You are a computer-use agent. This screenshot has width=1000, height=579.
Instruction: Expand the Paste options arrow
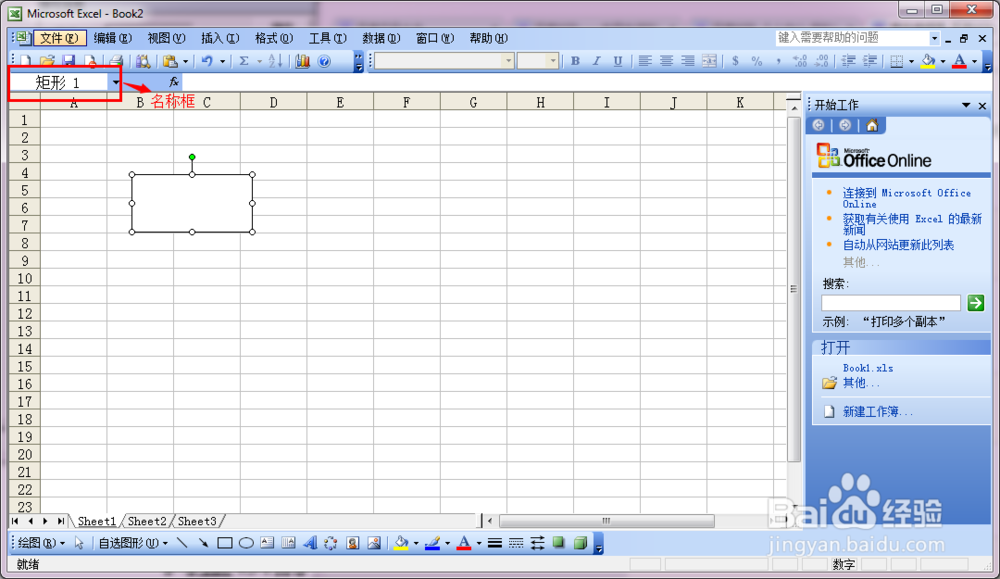[186, 61]
